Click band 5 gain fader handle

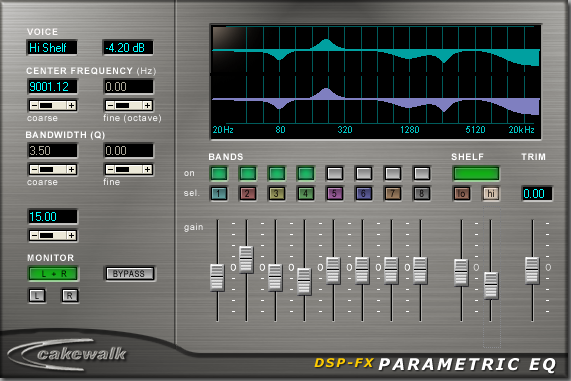click(333, 270)
